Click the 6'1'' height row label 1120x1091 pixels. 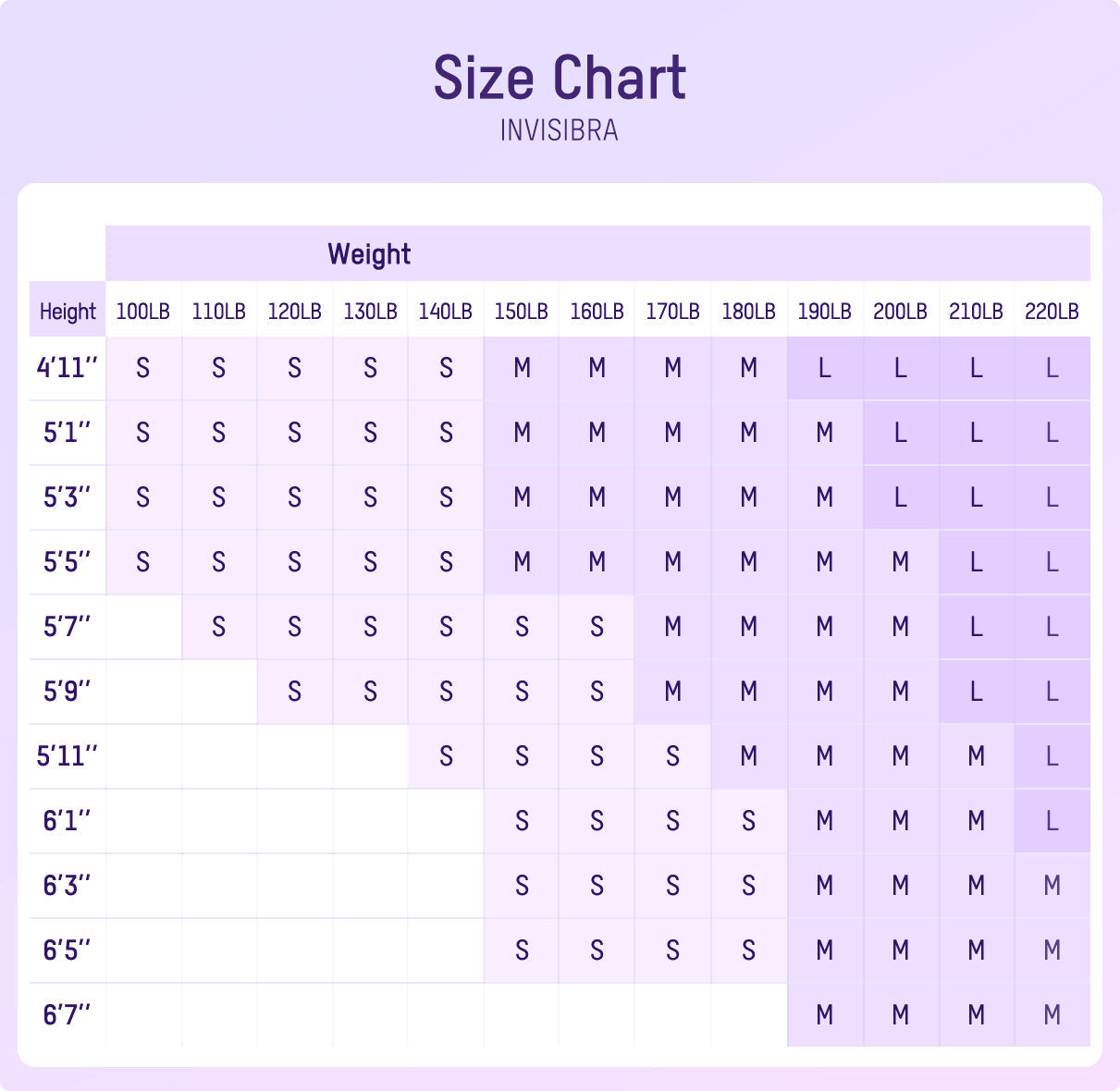(x=68, y=821)
